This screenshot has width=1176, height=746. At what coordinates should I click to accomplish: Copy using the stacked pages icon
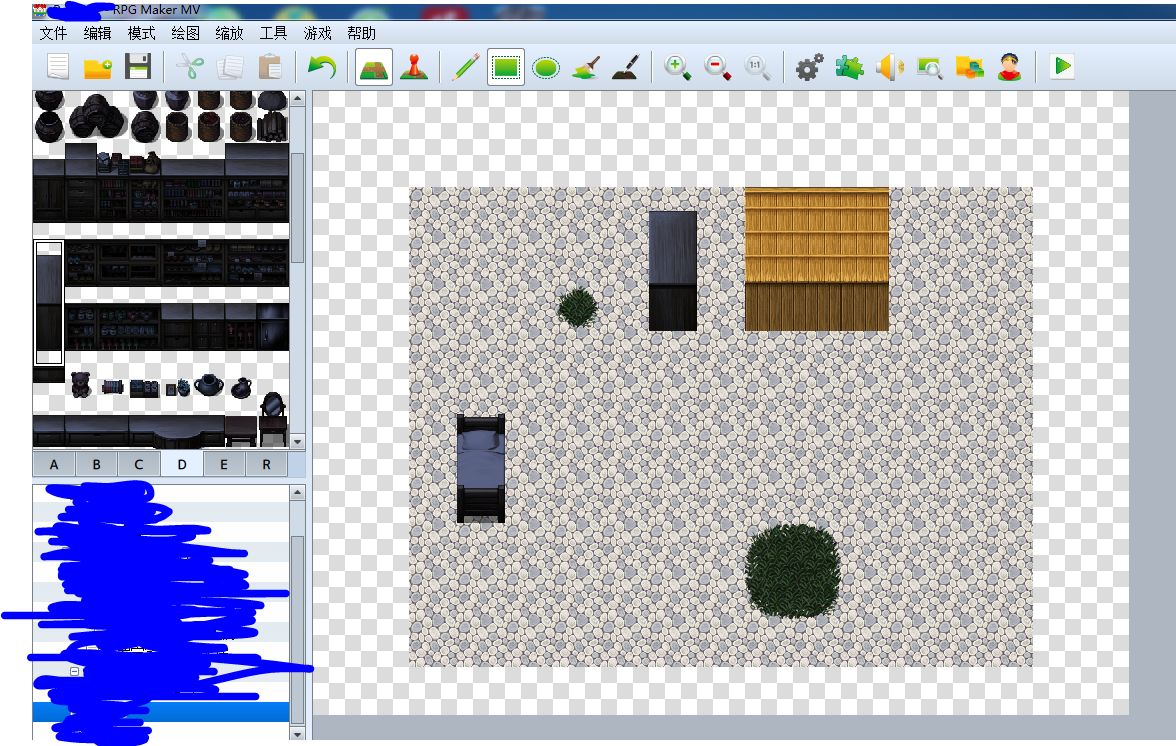(x=230, y=67)
